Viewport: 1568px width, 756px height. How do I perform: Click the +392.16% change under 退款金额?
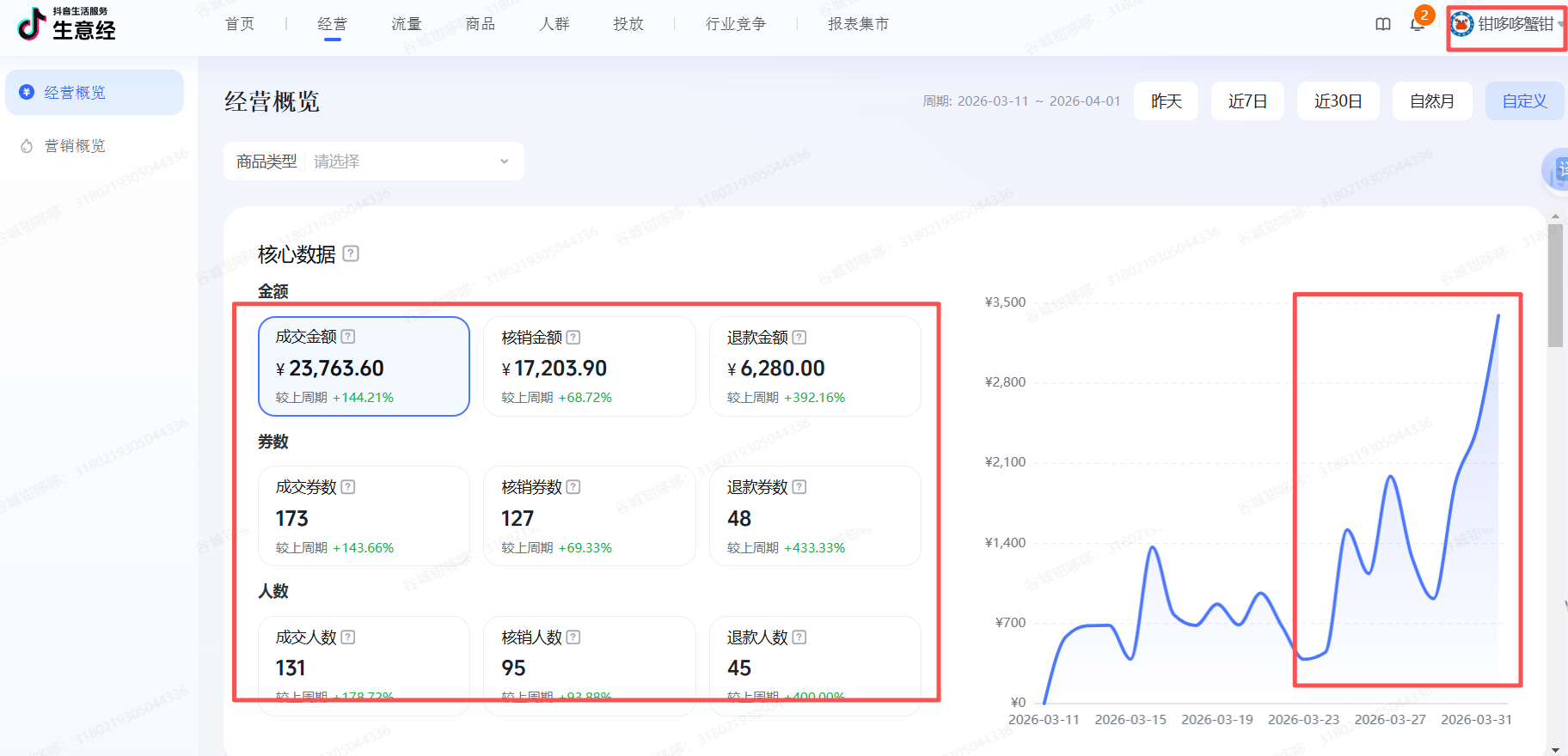[x=815, y=398]
